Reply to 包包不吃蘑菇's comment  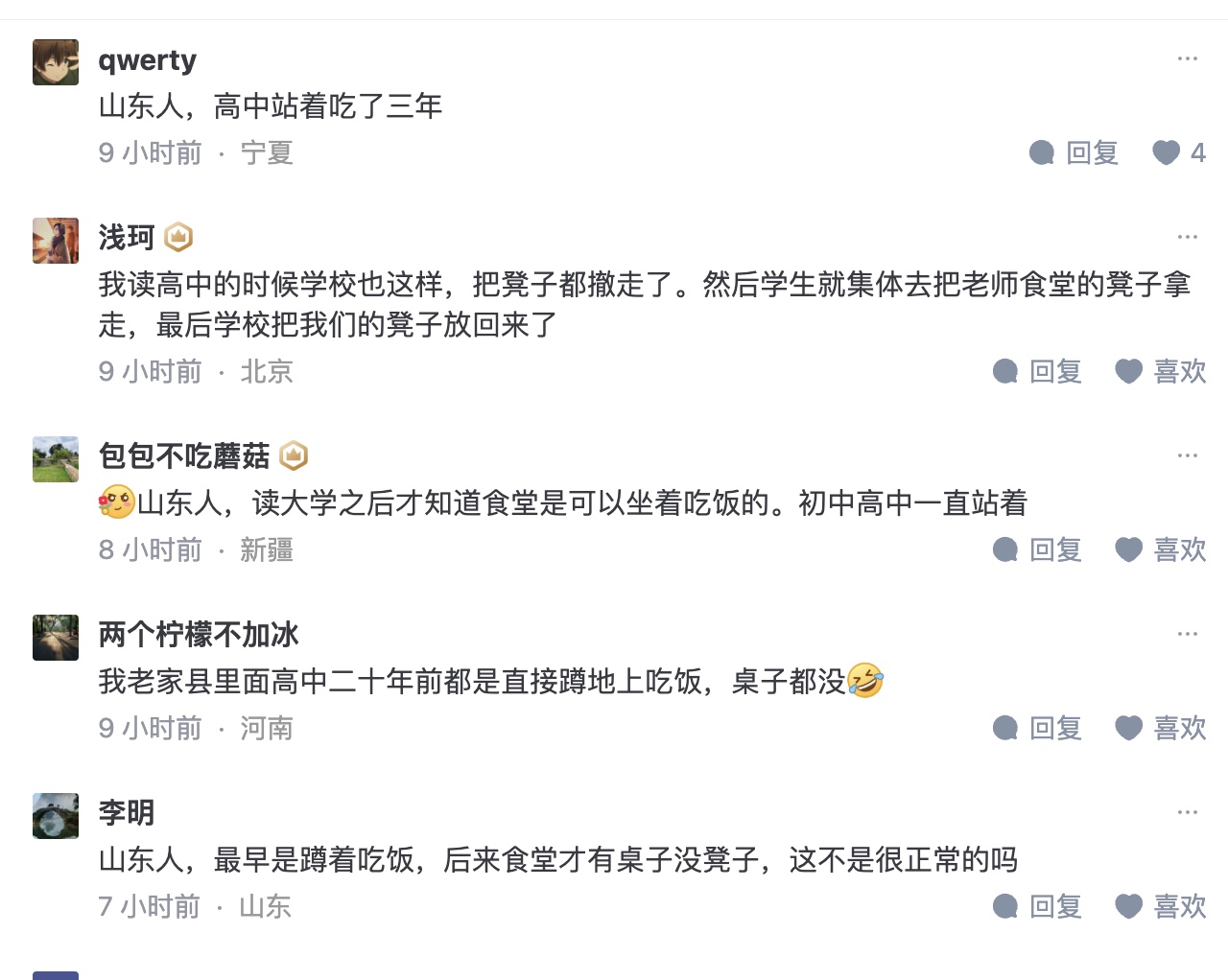(x=1005, y=549)
